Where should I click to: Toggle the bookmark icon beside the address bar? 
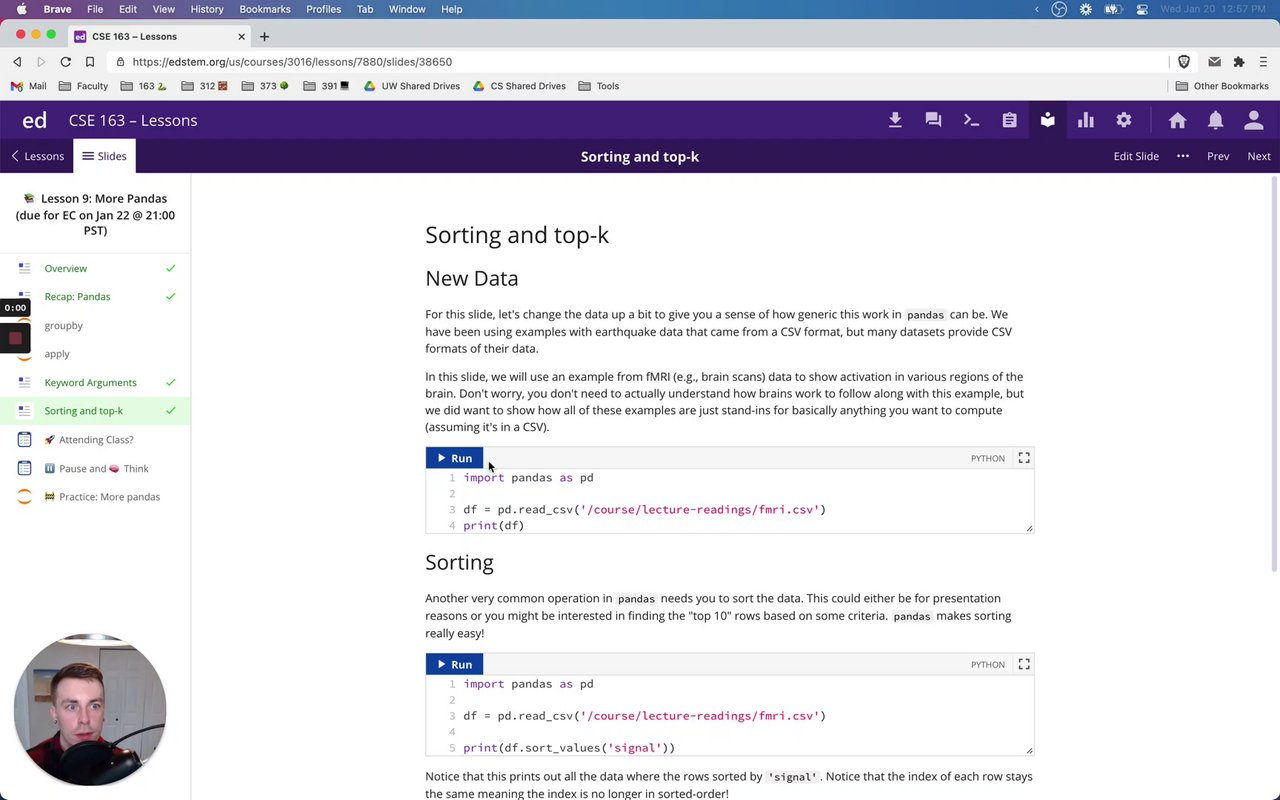[90, 62]
